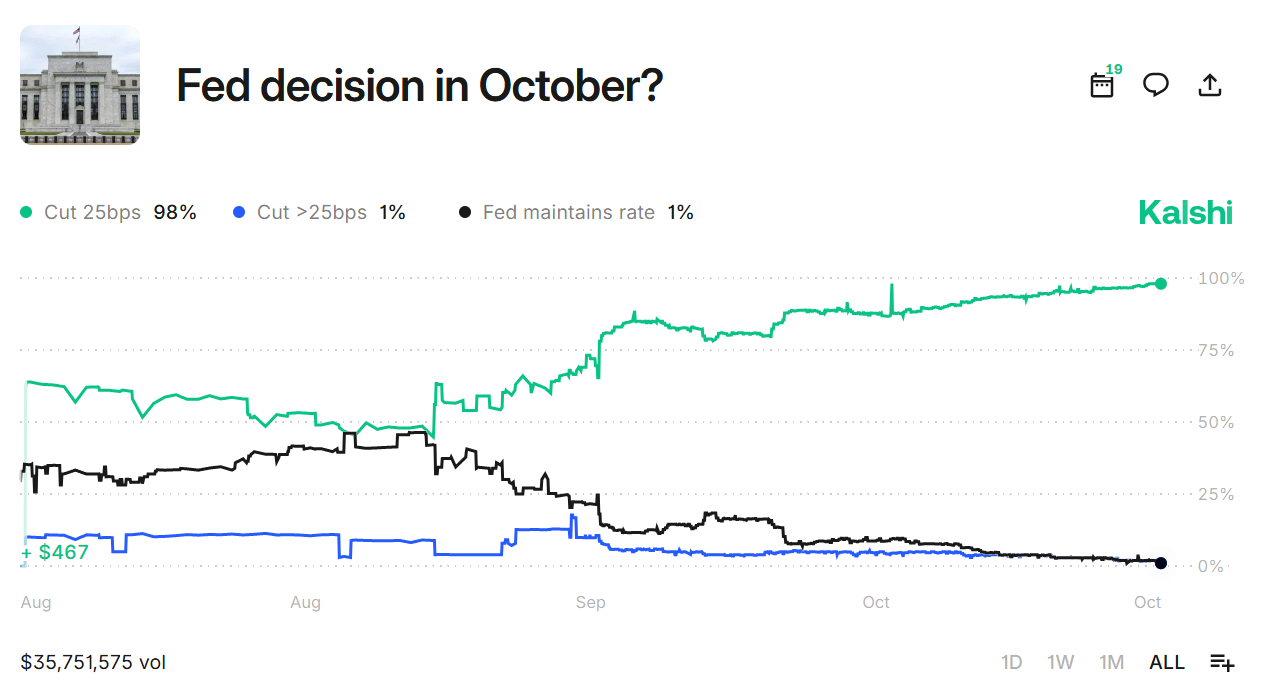Click the Kalshi logo
The height and width of the screenshot is (694, 1276).
point(1185,212)
